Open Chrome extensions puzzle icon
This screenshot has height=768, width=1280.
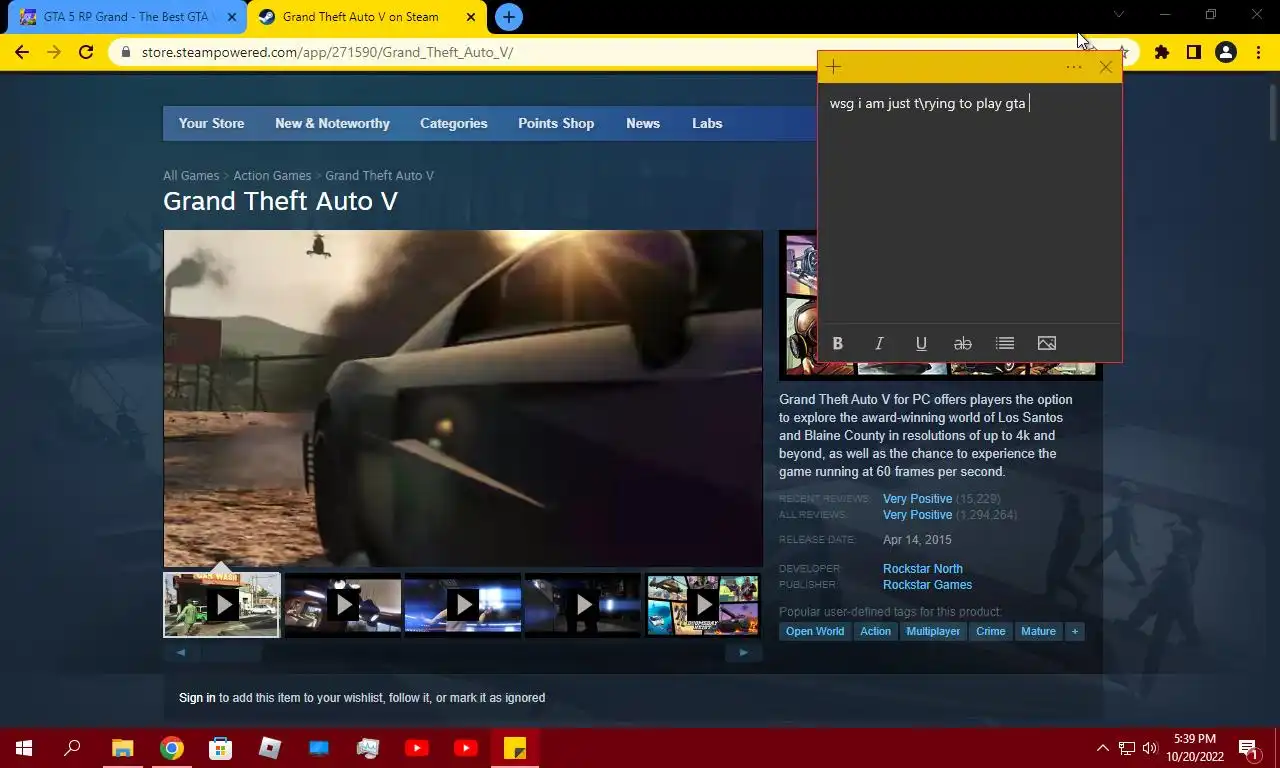[1161, 52]
